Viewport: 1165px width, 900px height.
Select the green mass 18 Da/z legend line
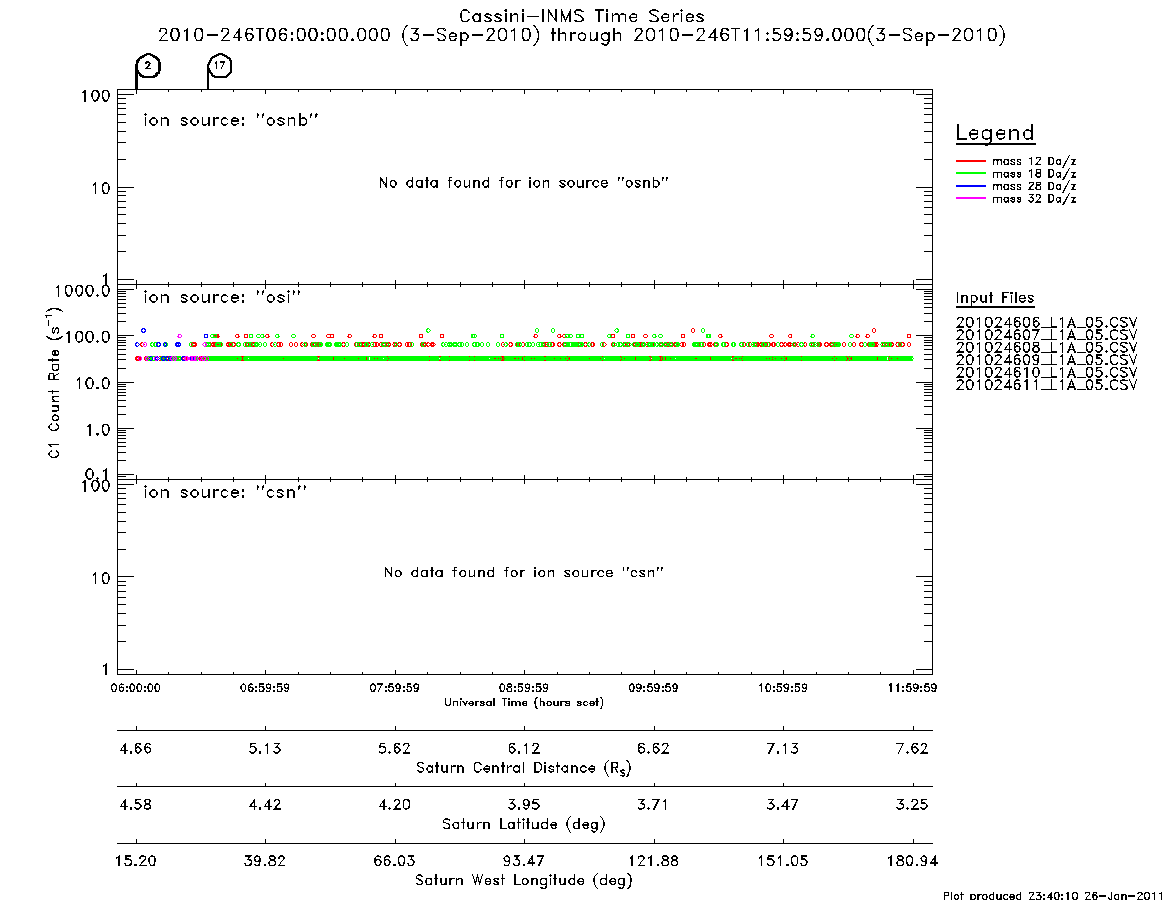pos(970,174)
